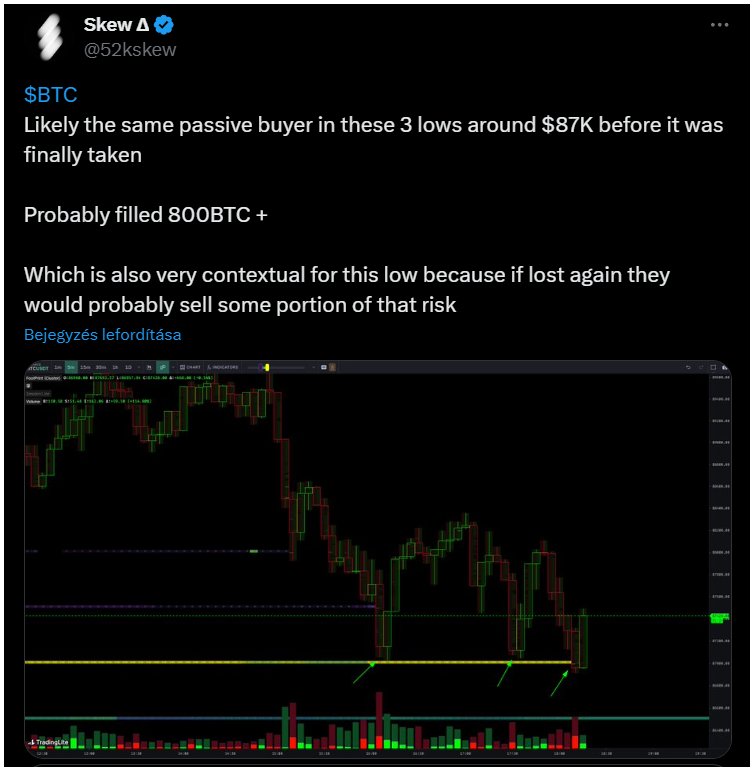Click Bejegyzés lefordítása translate link
Viewport: 754px width, 771px height.
(x=103, y=335)
